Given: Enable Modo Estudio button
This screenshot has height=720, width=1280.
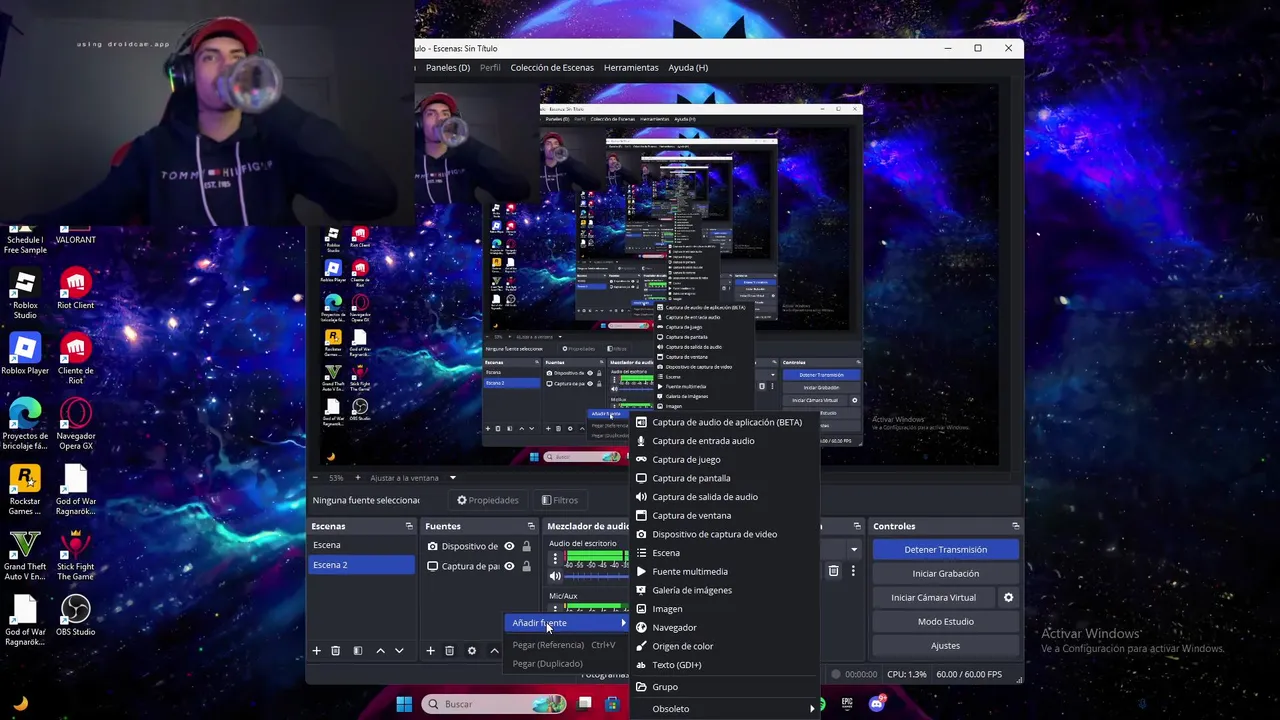Looking at the screenshot, I should point(945,622).
